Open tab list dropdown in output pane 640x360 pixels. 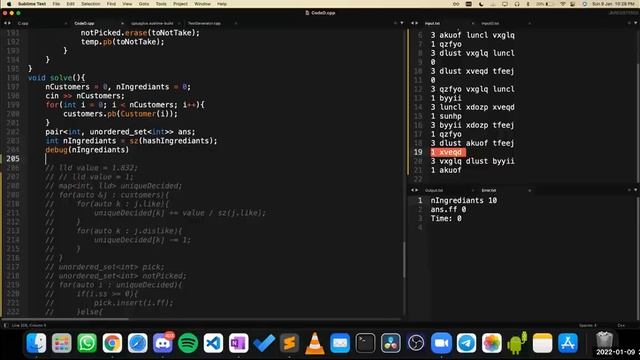(x=635, y=190)
